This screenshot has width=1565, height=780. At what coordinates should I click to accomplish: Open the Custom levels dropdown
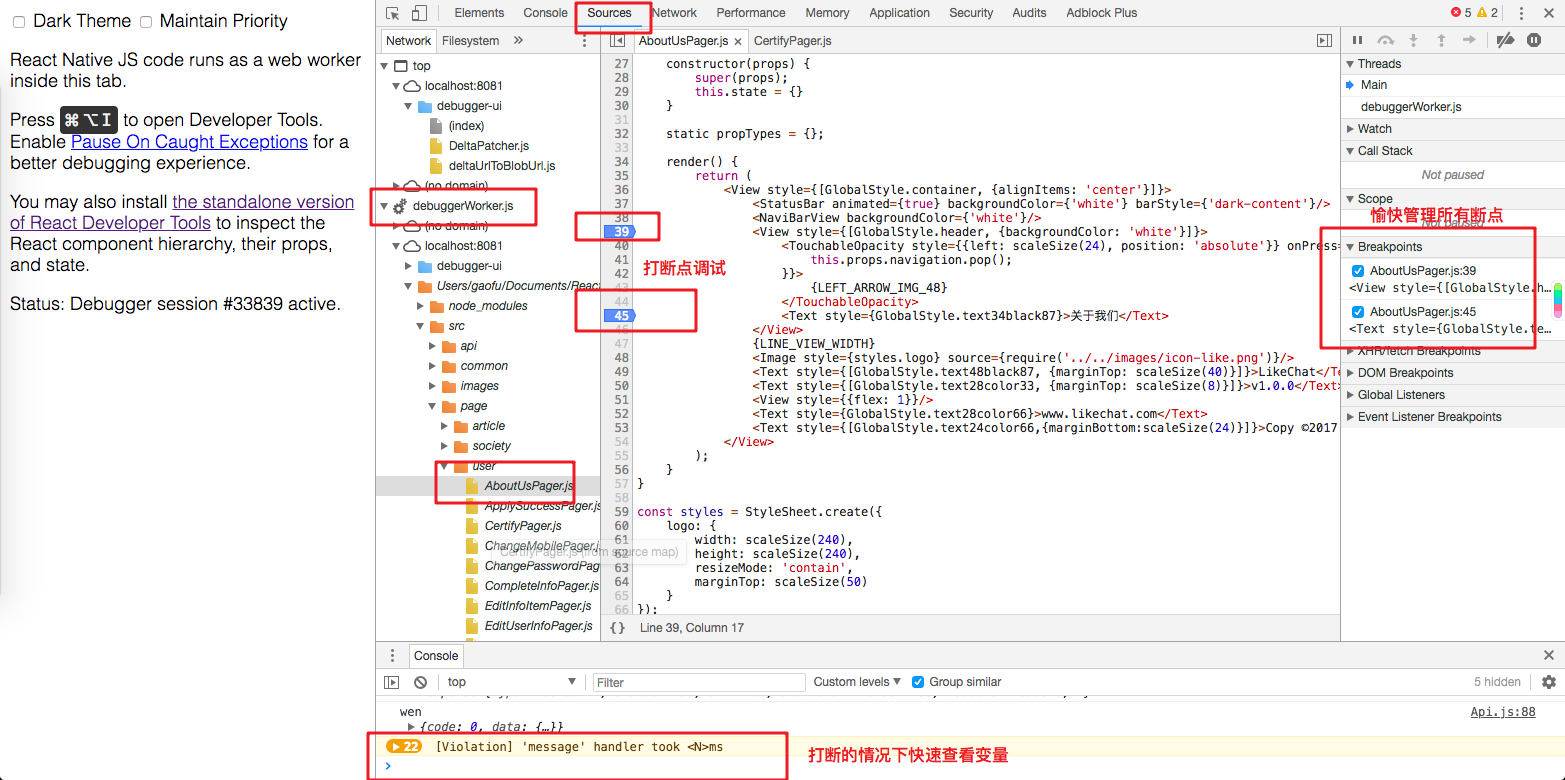857,682
